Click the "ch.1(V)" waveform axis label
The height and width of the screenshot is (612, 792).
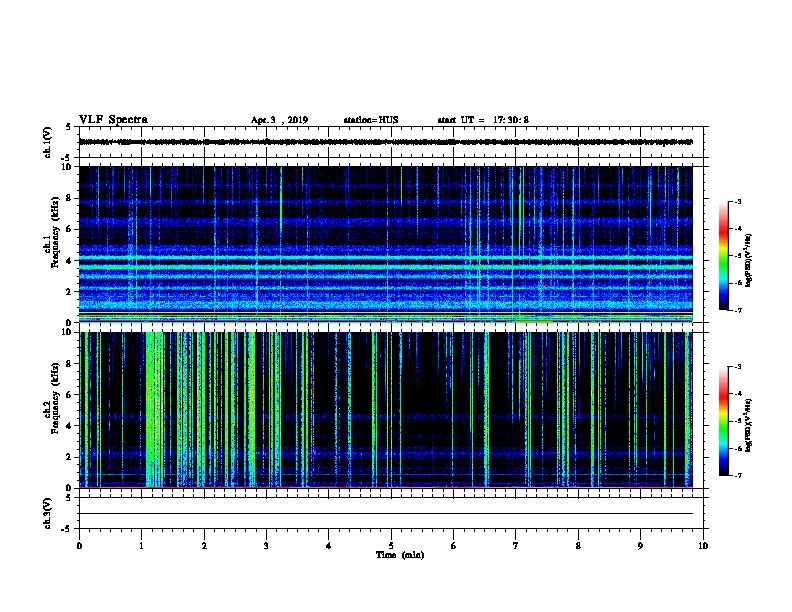(x=47, y=142)
